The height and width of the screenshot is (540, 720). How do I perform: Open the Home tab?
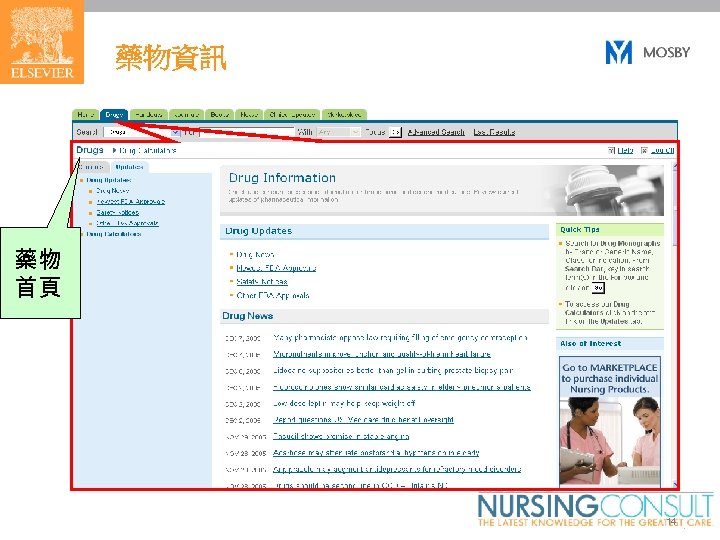[x=85, y=114]
